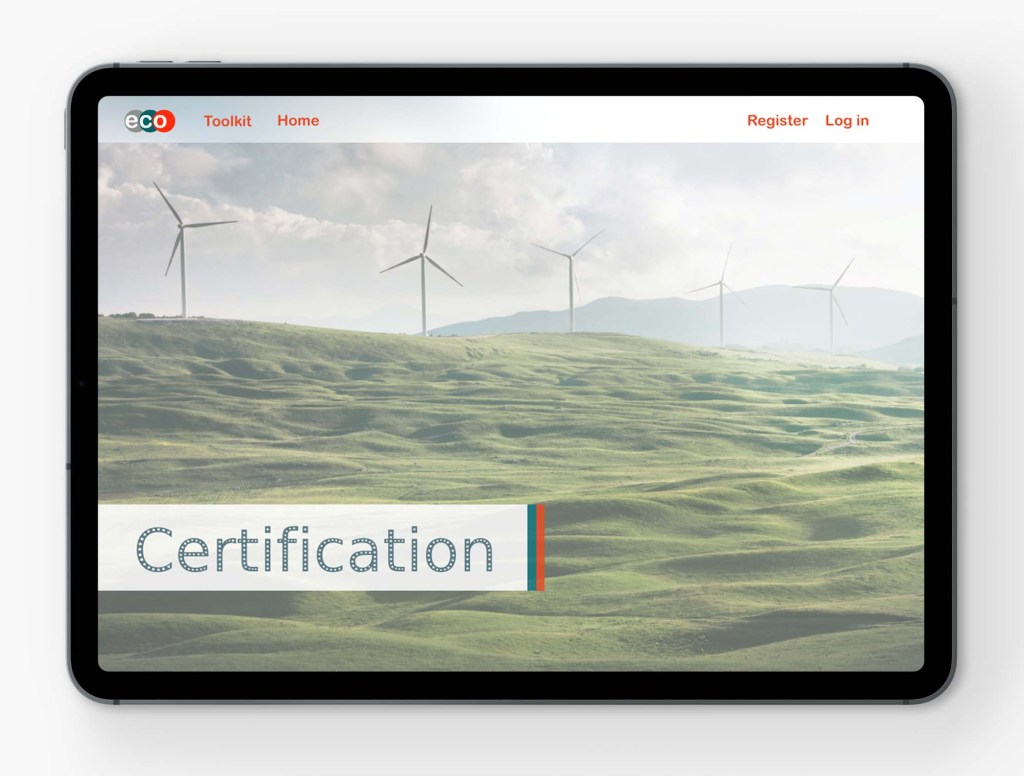
Task: Click the orange 'o' circle of the logo
Action: pyautogui.click(x=164, y=121)
